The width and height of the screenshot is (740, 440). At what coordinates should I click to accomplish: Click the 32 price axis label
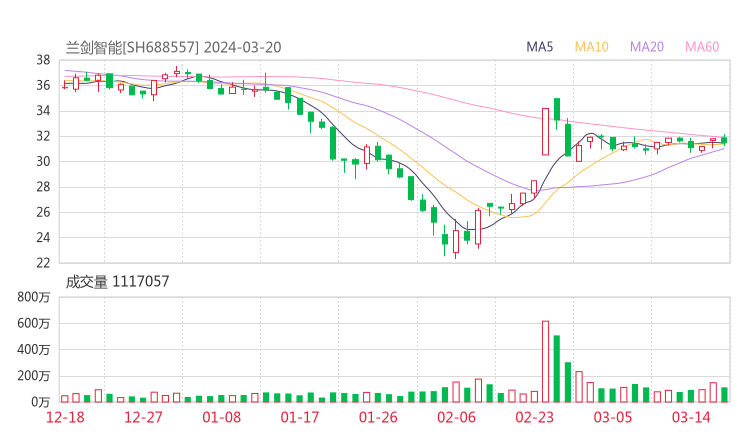[x=43, y=136]
